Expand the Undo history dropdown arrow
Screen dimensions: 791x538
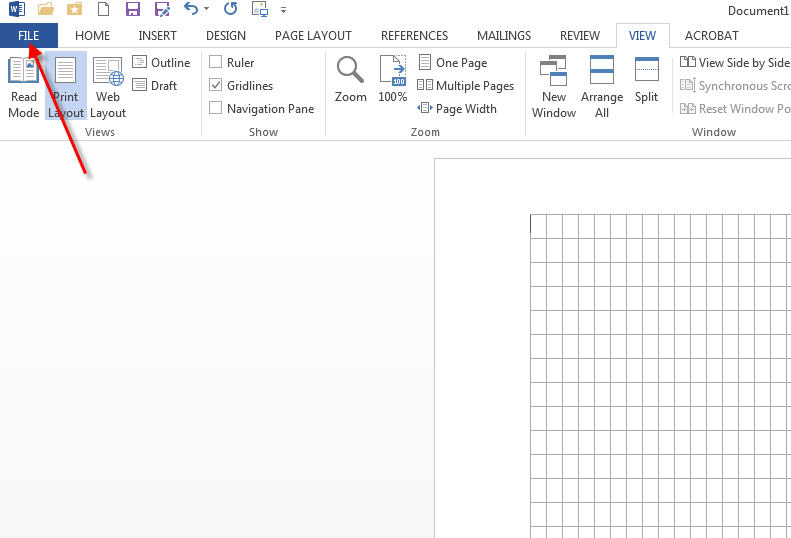[x=206, y=10]
